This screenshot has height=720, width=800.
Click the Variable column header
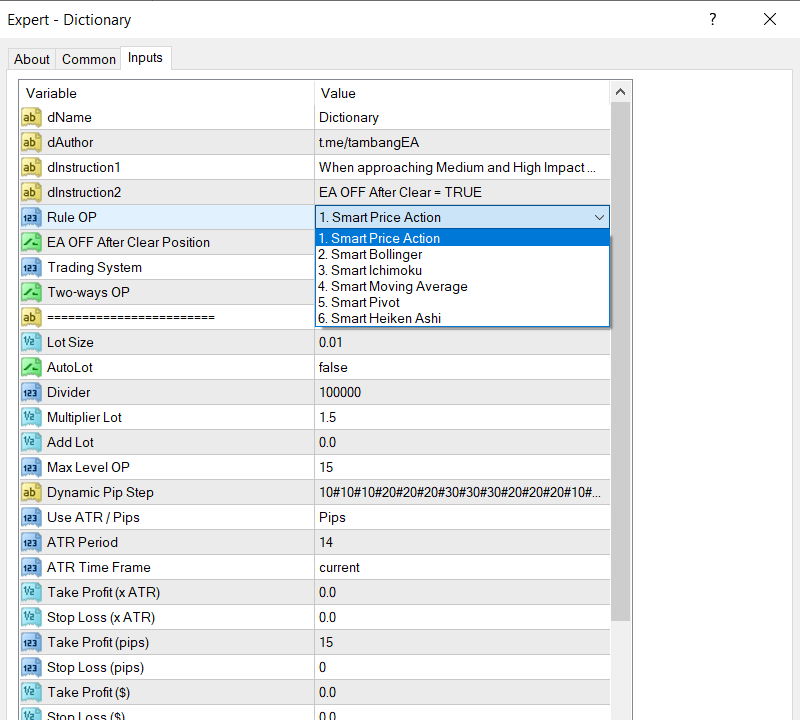pyautogui.click(x=167, y=93)
